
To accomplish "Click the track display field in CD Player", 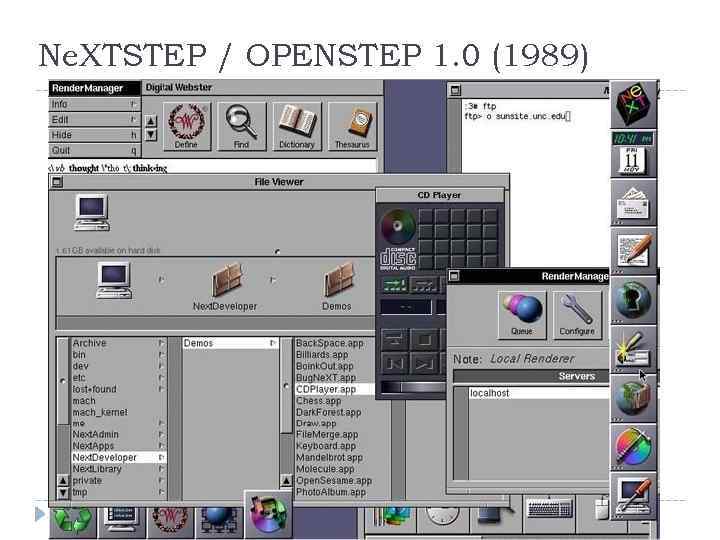I will (406, 307).
